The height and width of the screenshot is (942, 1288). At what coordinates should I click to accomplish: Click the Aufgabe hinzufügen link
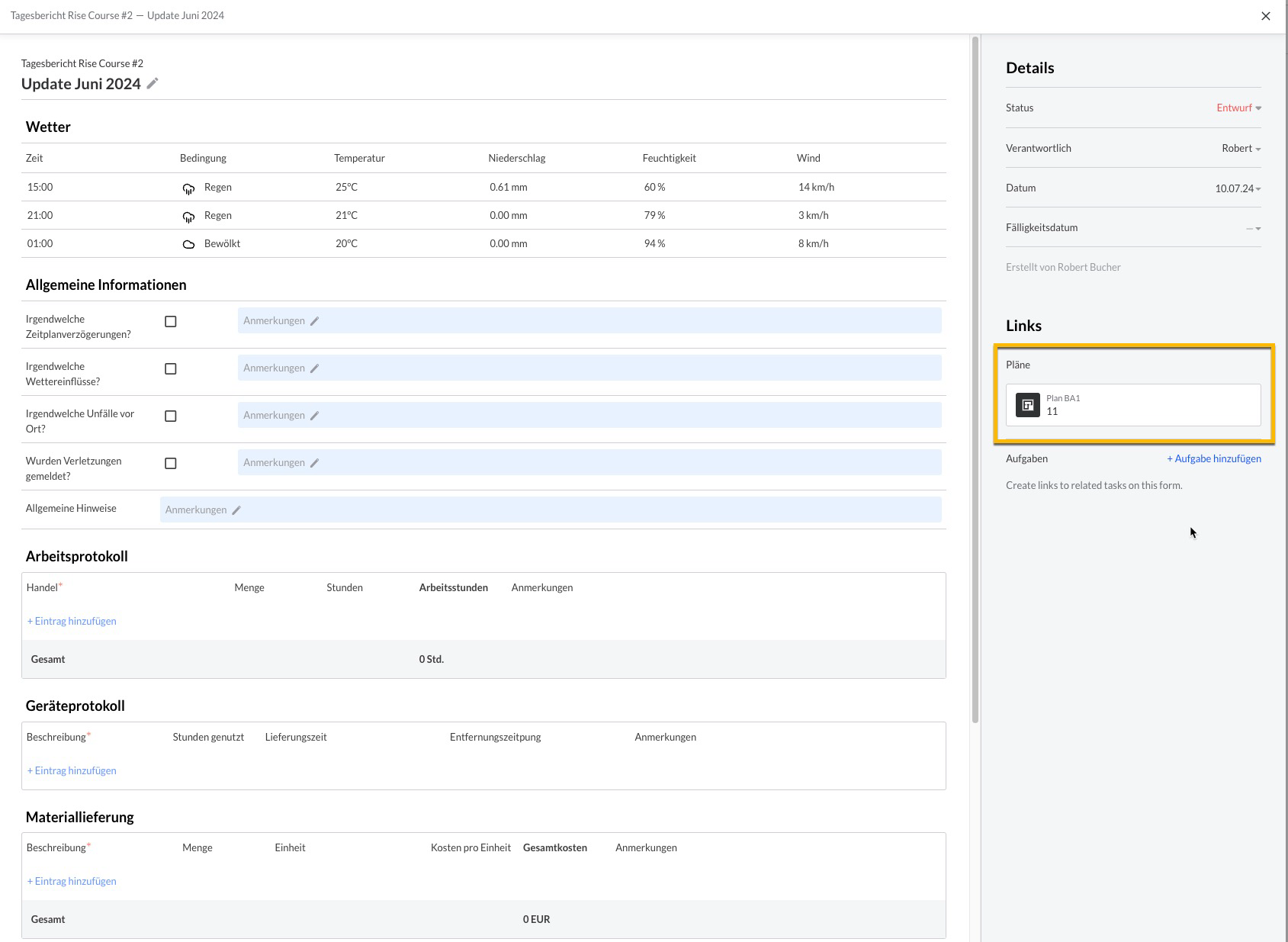(x=1213, y=459)
